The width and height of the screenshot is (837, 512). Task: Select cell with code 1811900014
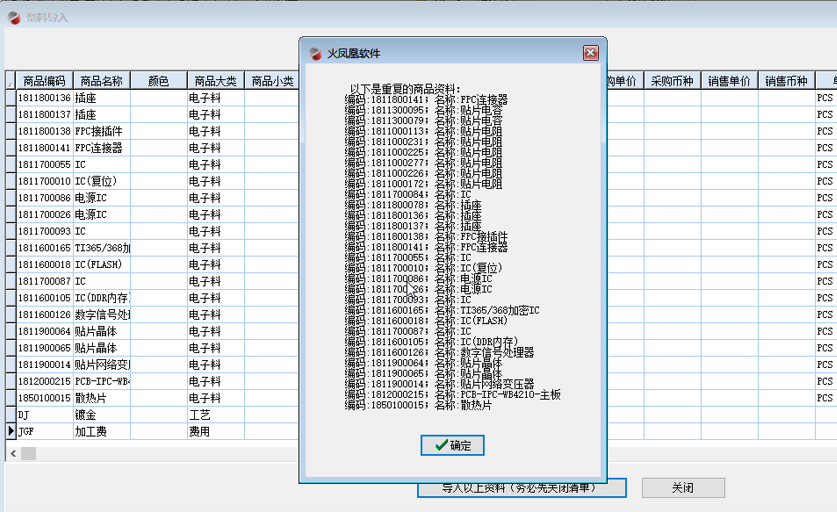coord(44,365)
